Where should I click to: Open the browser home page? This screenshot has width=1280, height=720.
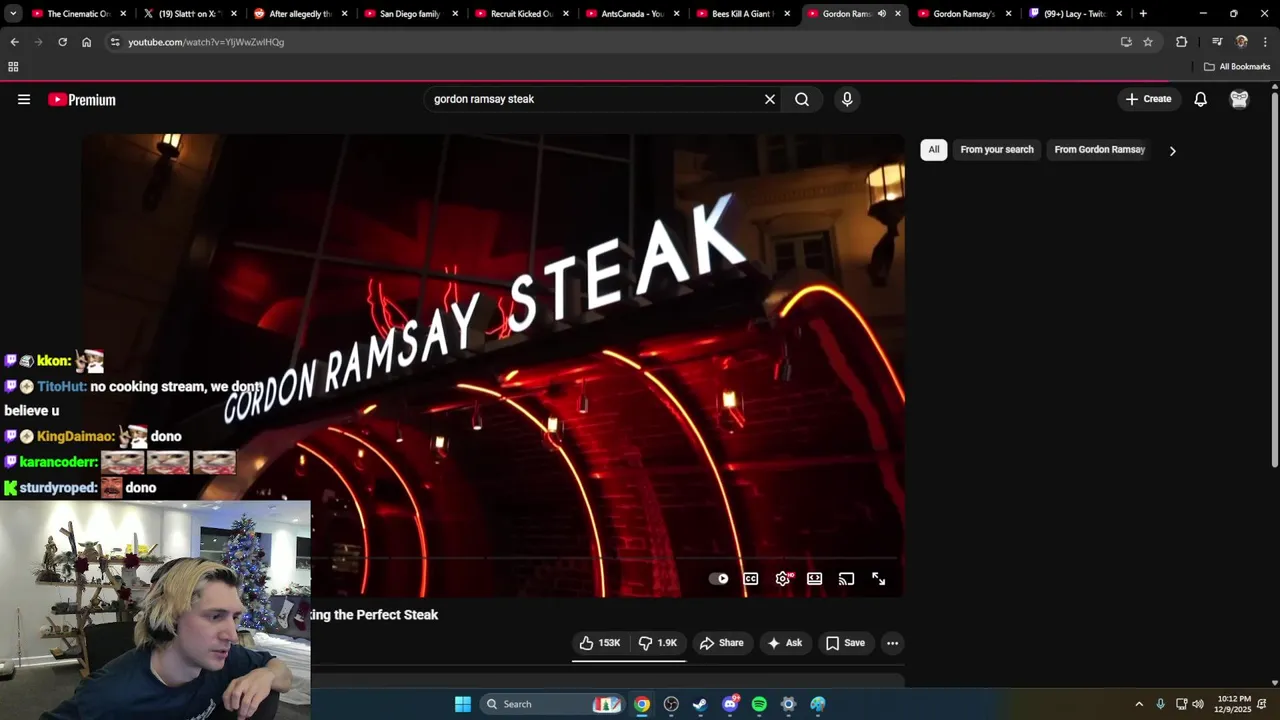pos(86,42)
